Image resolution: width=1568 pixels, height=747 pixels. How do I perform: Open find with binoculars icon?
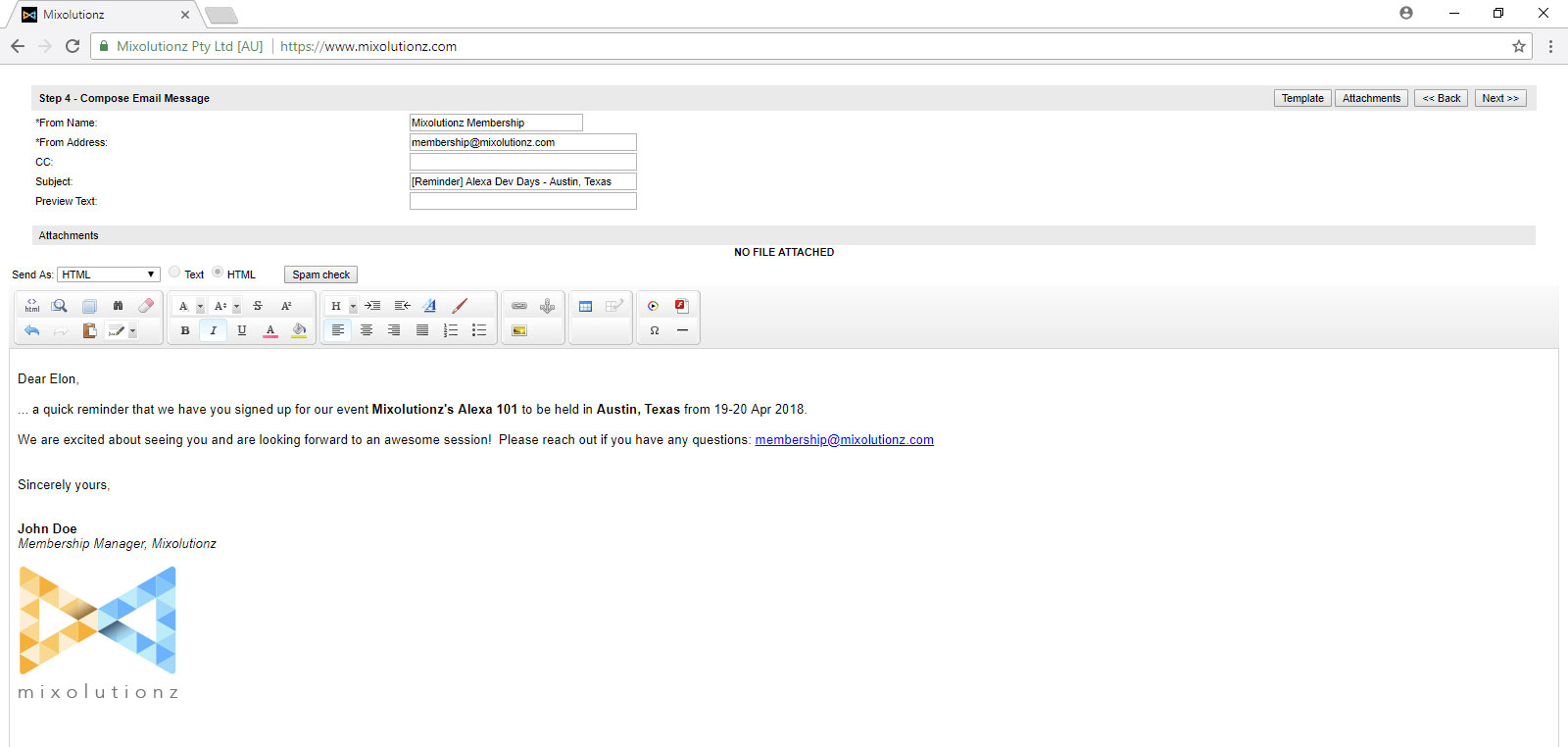click(118, 306)
